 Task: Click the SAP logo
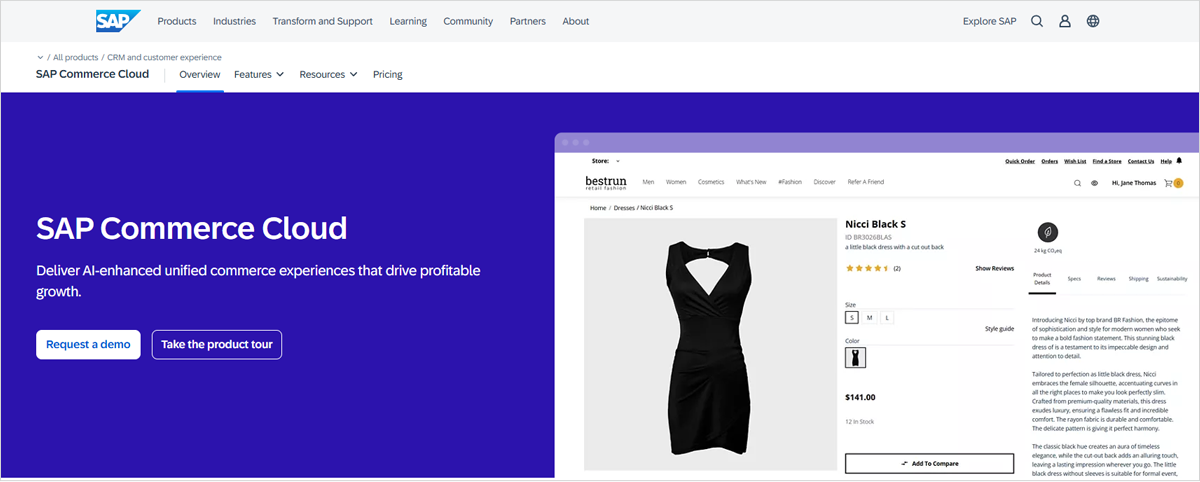(x=117, y=21)
